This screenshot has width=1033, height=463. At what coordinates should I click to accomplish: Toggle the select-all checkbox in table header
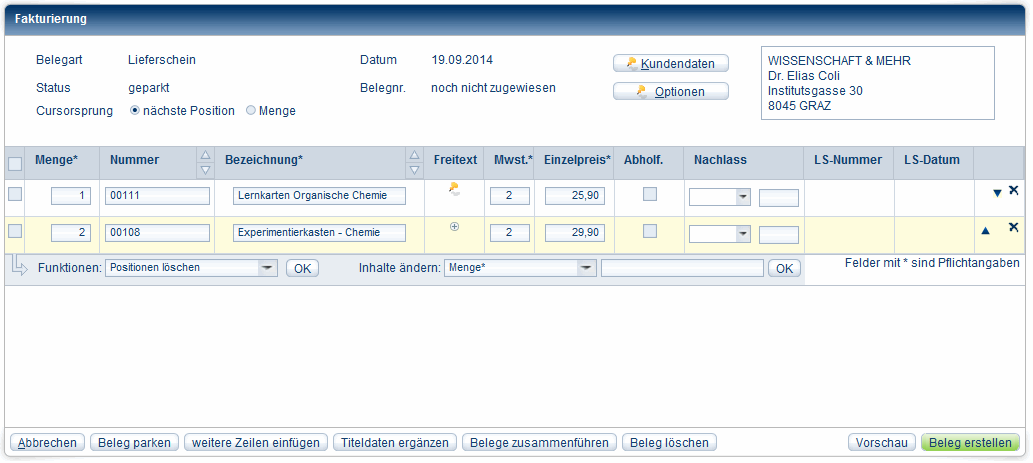point(15,164)
